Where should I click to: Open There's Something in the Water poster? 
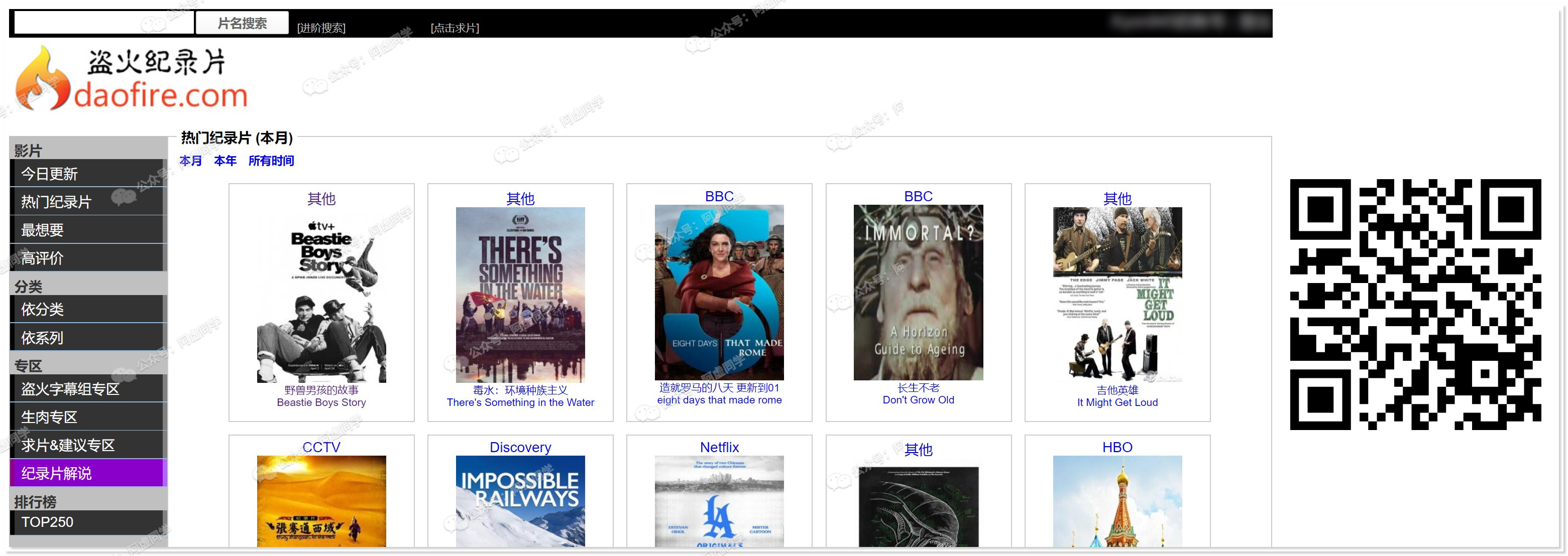click(x=520, y=295)
